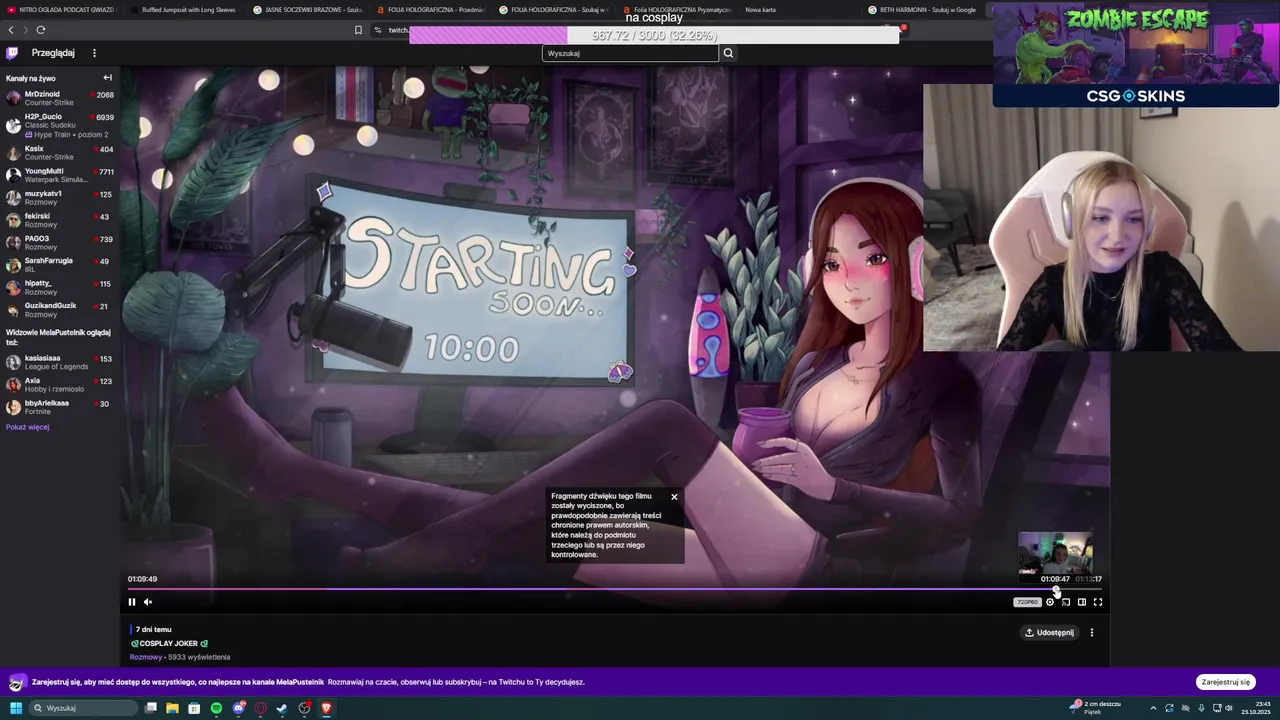Switch to NITRO OGLĄDA PODCAST tab
Viewport: 1280px width, 720px height.
pyautogui.click(x=62, y=10)
